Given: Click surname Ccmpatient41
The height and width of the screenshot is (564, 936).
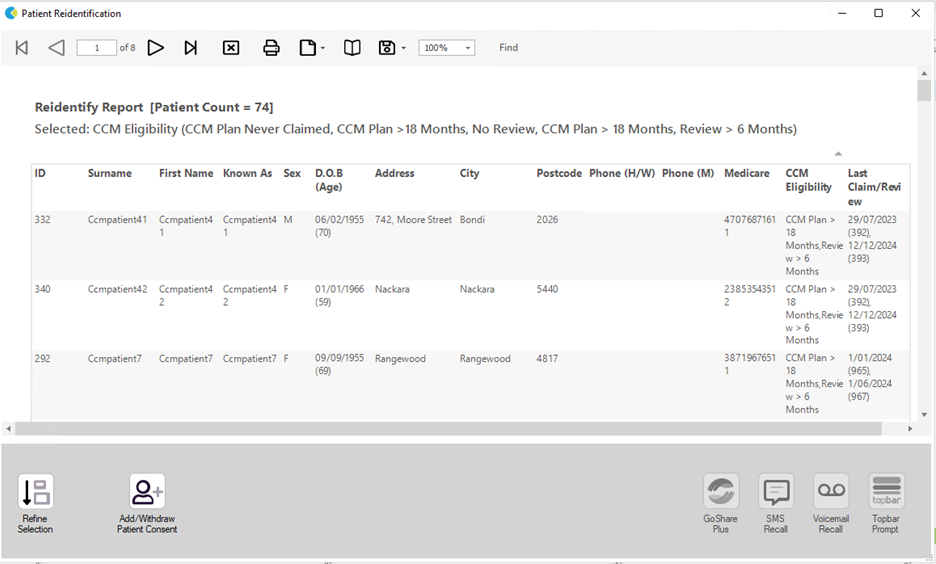Looking at the screenshot, I should pos(117,220).
